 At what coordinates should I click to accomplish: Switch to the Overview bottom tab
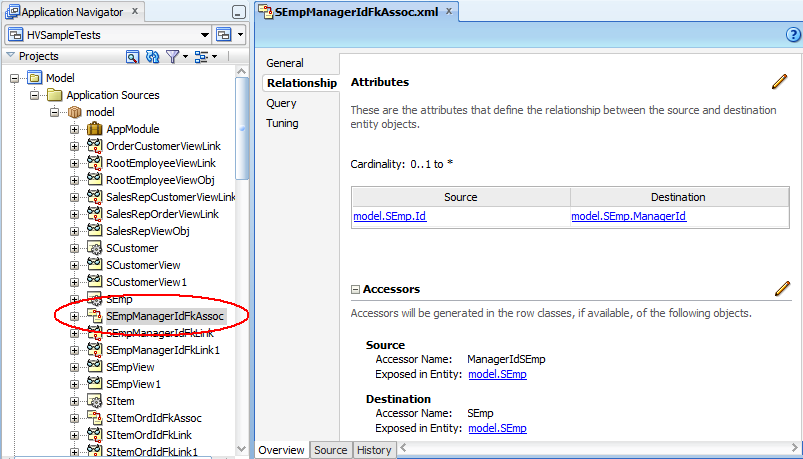(281, 450)
